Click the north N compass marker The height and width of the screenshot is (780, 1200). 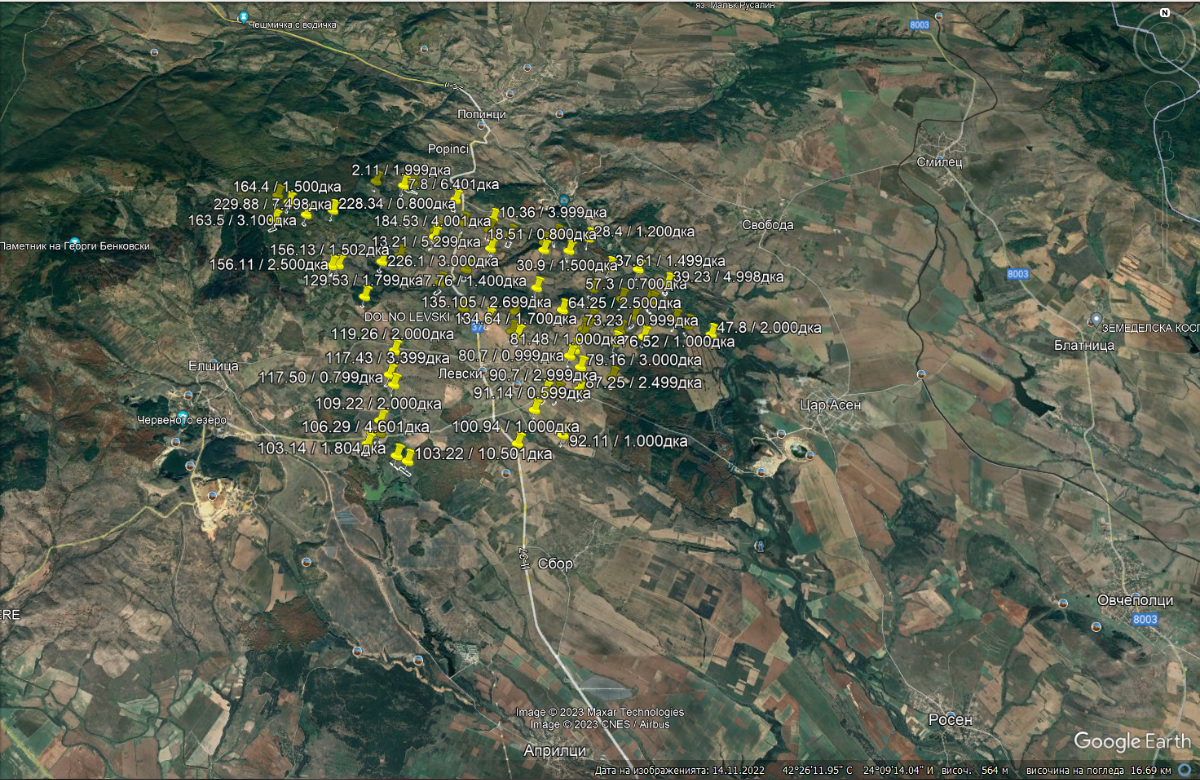click(1165, 13)
